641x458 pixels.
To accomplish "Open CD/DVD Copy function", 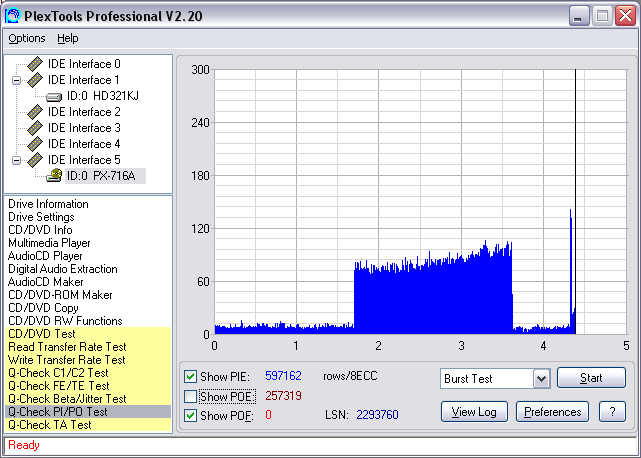I will tap(43, 308).
